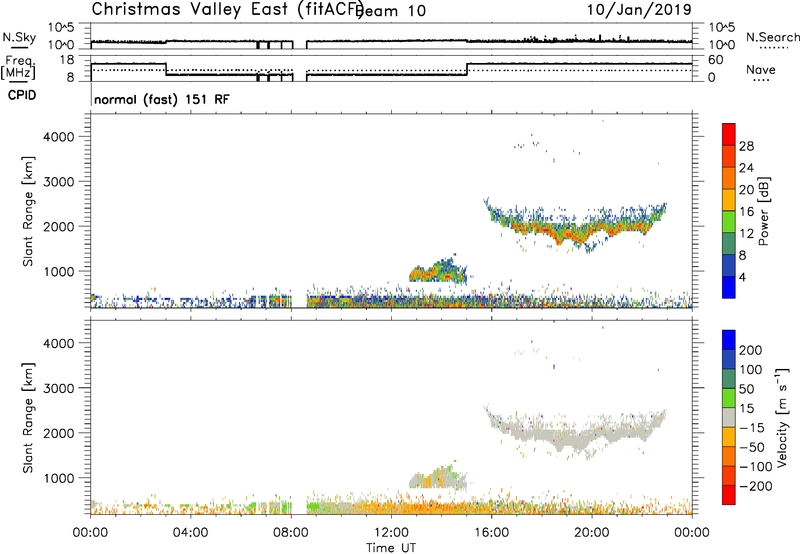Image resolution: width=800 pixels, height=554 pixels.
Task: Click the grey 2000 km scatter band in velocity panel
Action: [575, 434]
